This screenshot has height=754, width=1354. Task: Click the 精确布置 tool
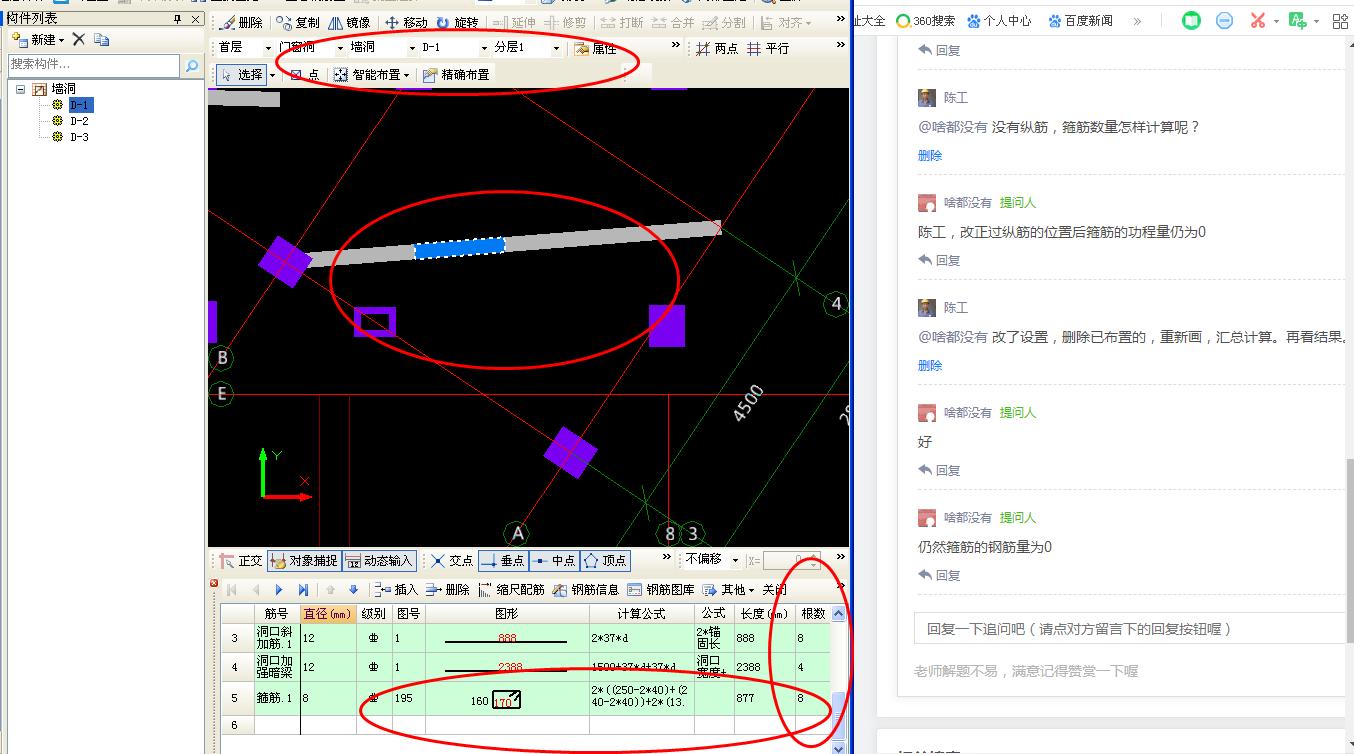pos(456,74)
